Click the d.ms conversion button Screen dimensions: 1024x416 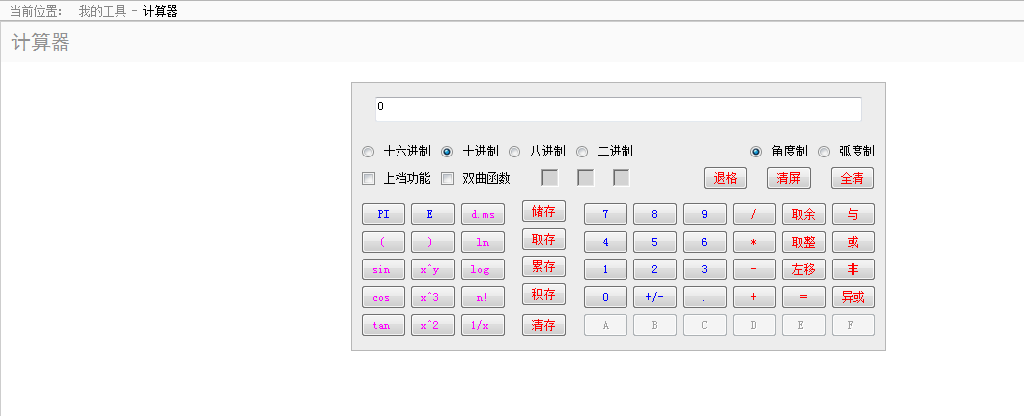tap(483, 214)
